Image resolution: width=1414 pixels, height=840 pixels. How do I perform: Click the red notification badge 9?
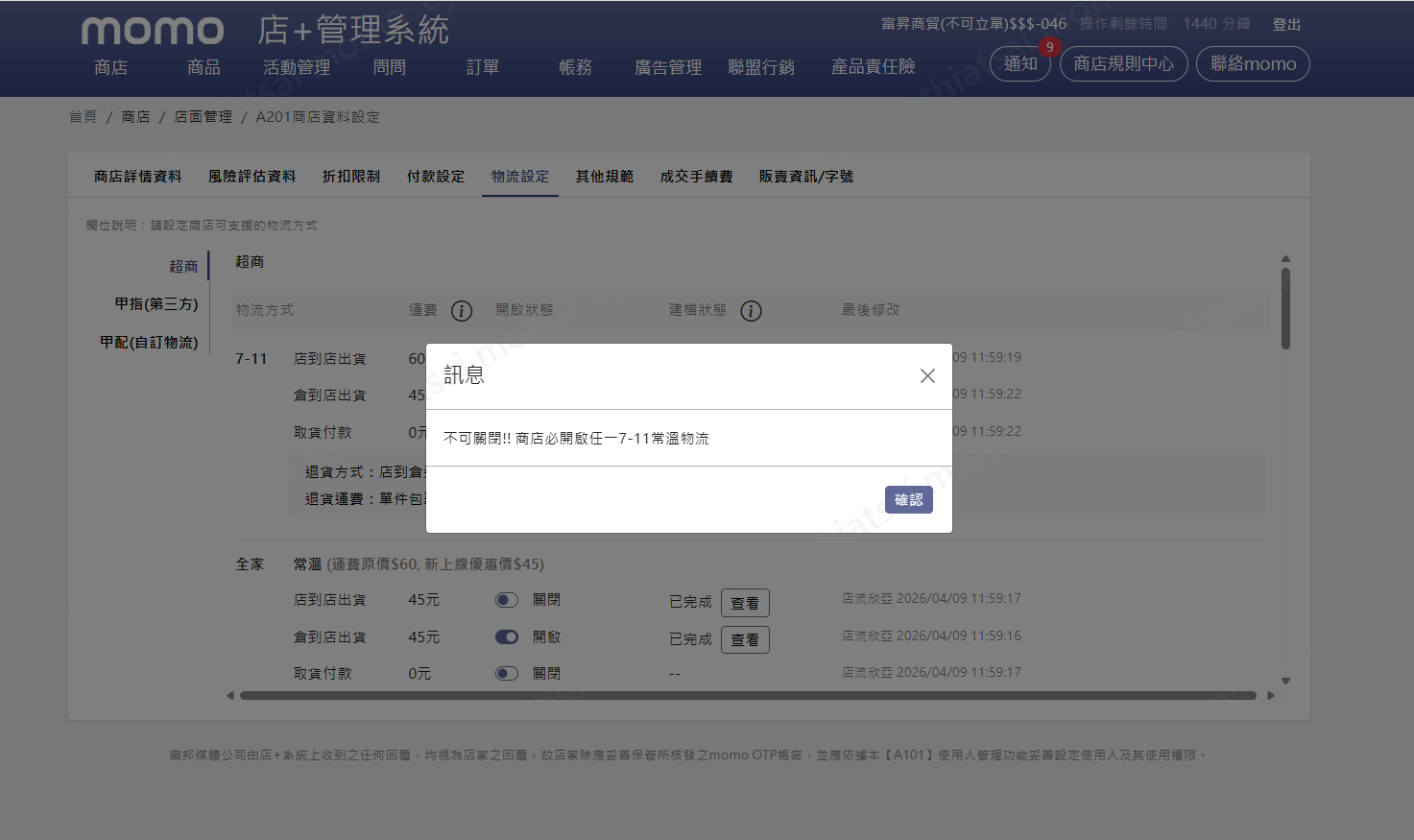[x=1049, y=47]
